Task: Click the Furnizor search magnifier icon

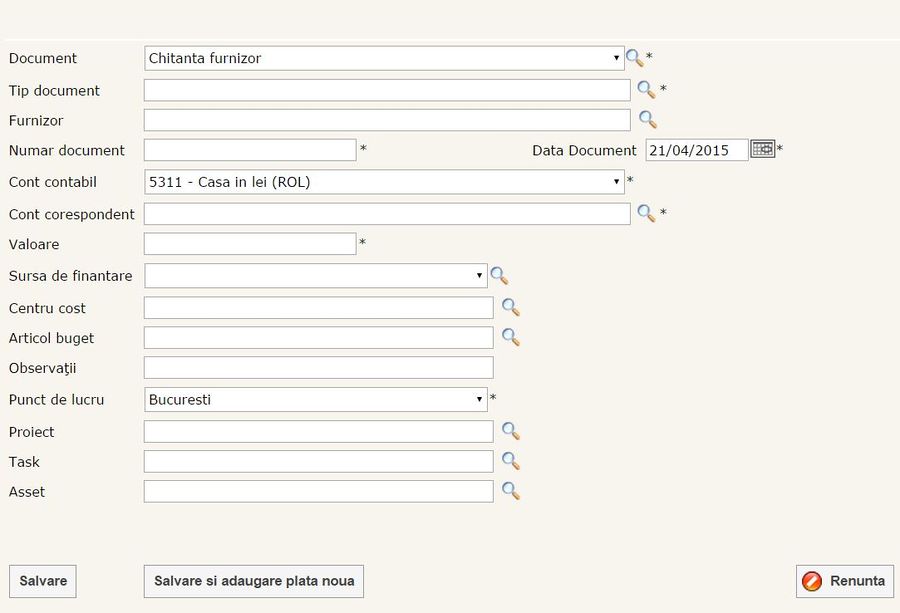Action: 647,120
